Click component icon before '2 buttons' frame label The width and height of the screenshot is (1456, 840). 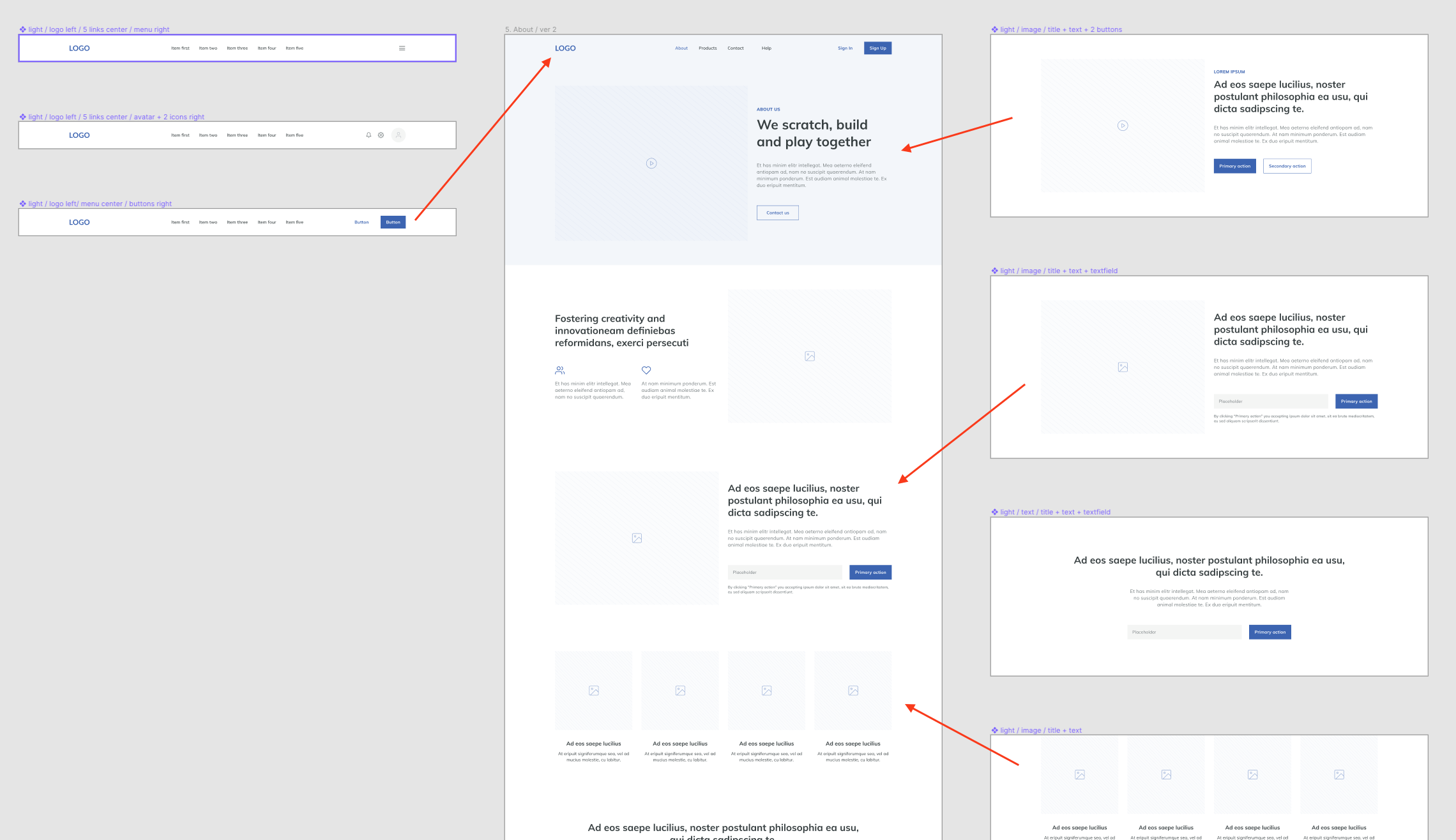point(995,29)
